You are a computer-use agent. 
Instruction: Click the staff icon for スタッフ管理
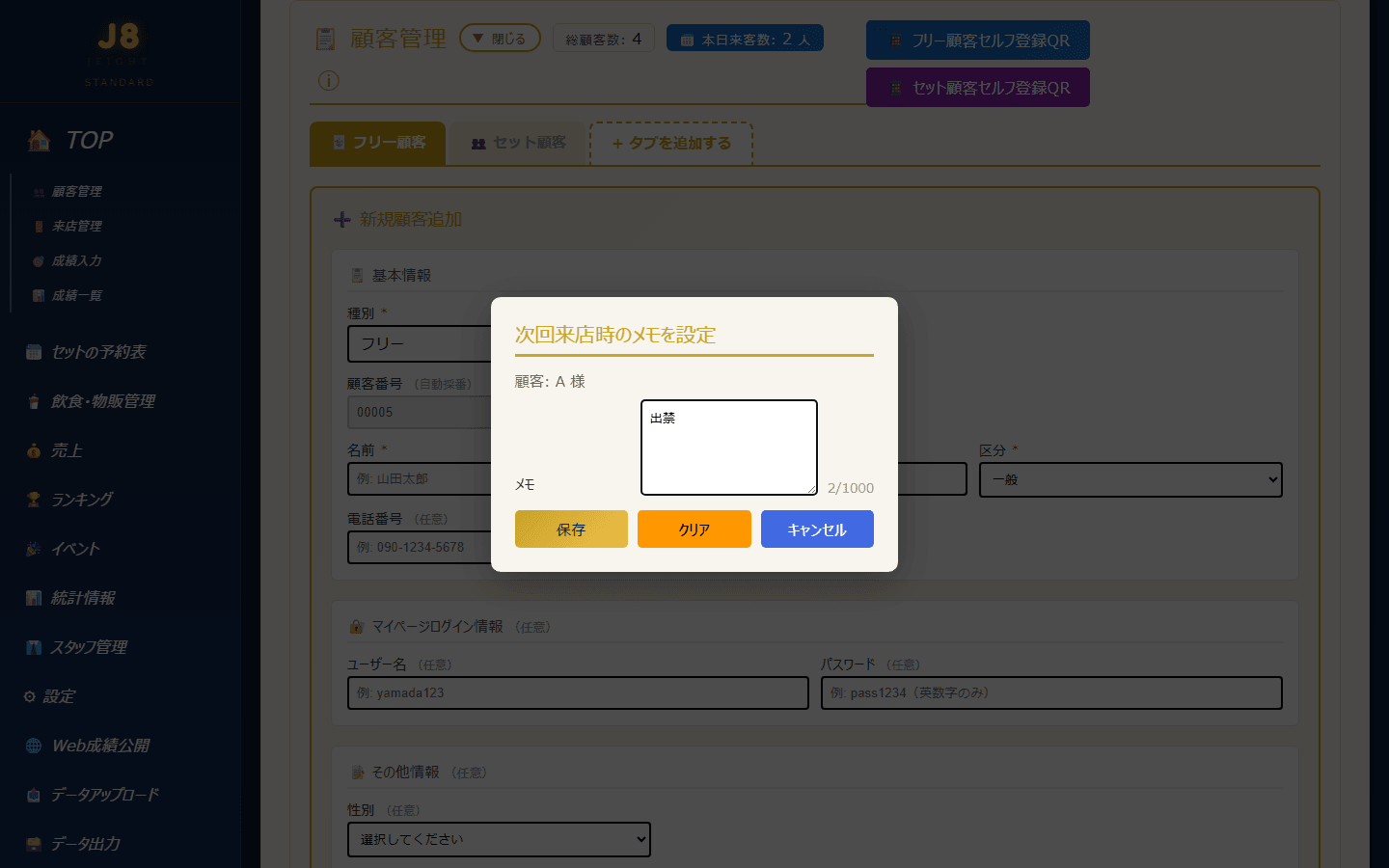tap(34, 647)
